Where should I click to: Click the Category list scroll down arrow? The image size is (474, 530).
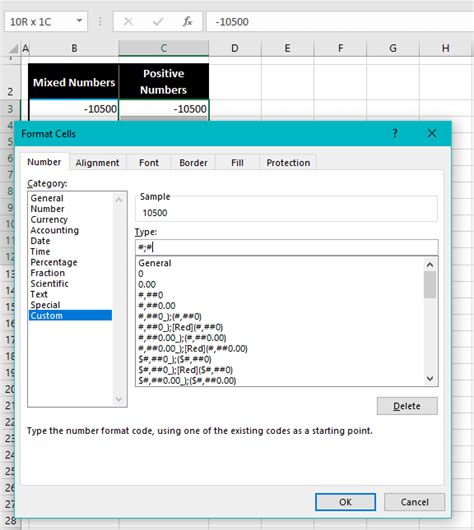point(119,399)
